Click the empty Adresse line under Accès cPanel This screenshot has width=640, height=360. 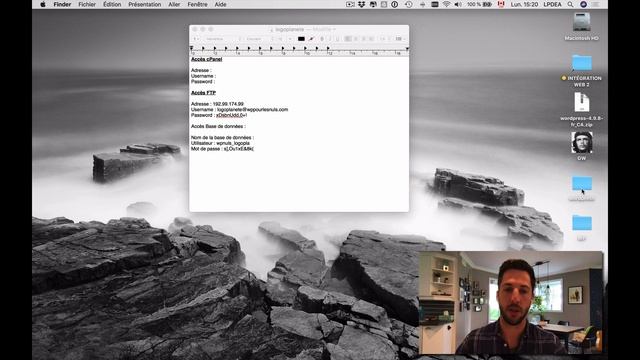[201, 70]
